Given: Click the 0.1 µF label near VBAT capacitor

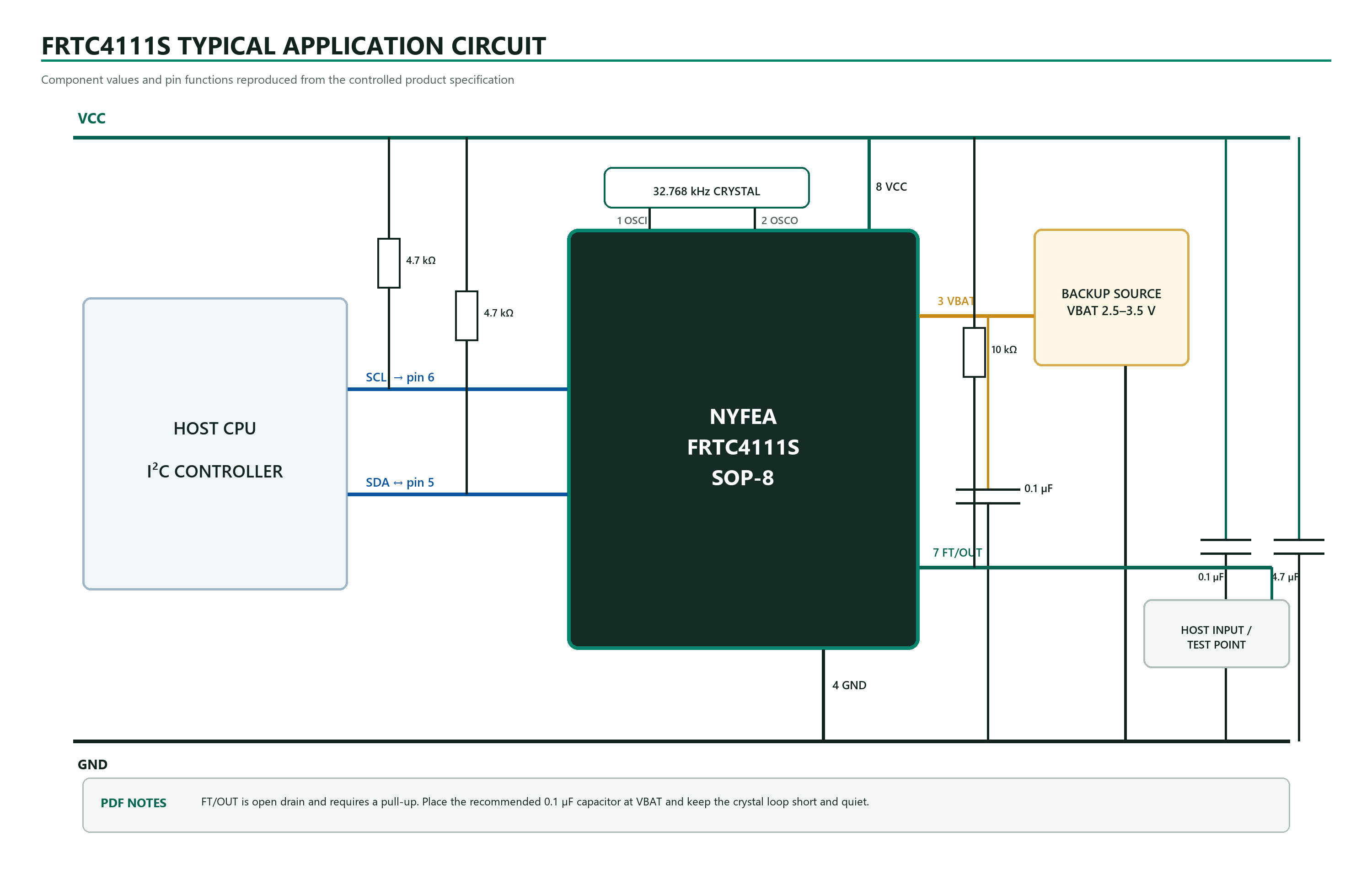Looking at the screenshot, I should pos(1038,488).
